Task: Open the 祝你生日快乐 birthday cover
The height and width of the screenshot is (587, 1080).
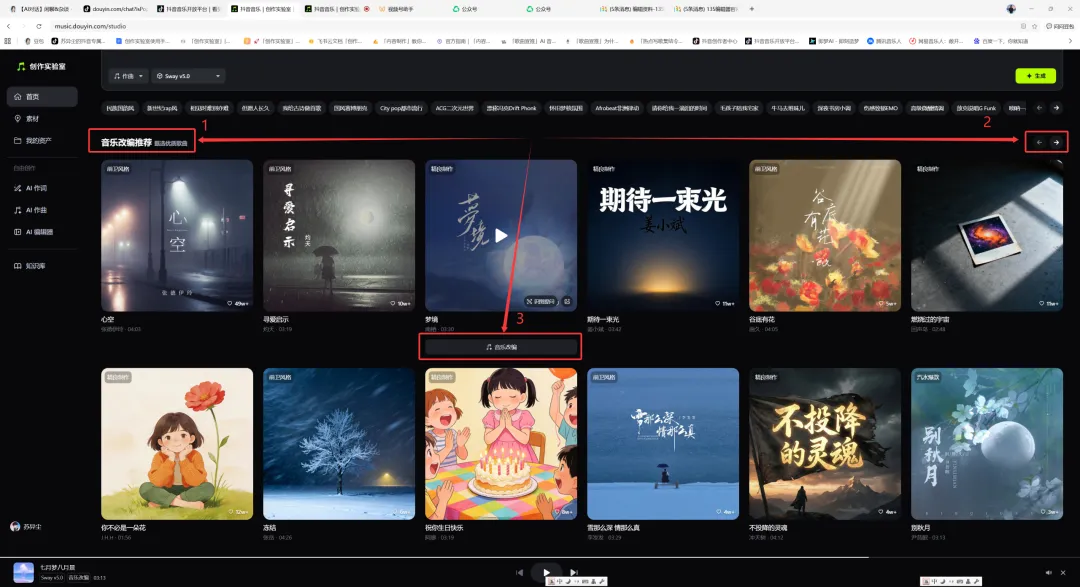Action: (501, 444)
